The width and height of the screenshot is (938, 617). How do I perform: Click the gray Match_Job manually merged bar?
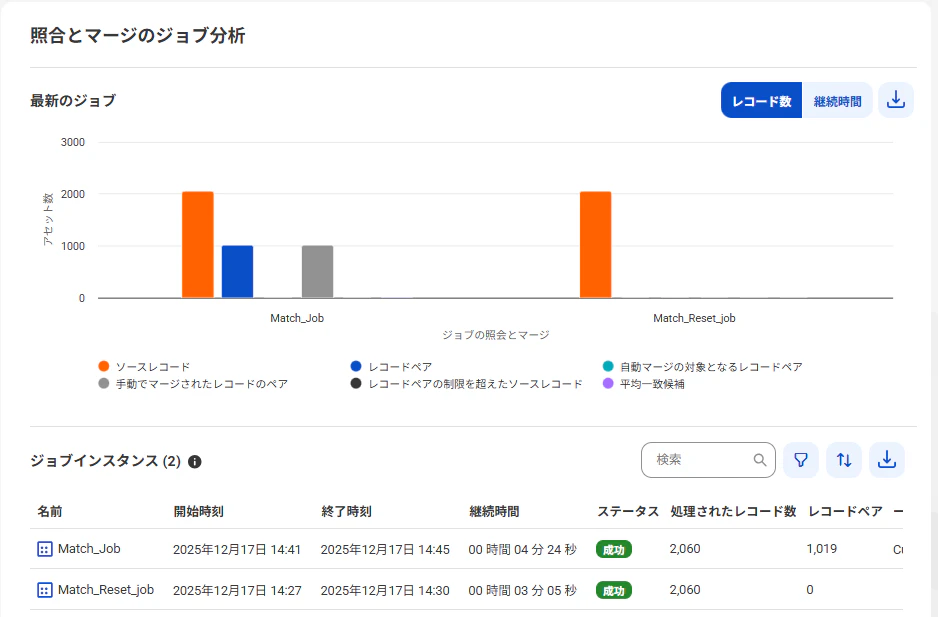pos(318,272)
